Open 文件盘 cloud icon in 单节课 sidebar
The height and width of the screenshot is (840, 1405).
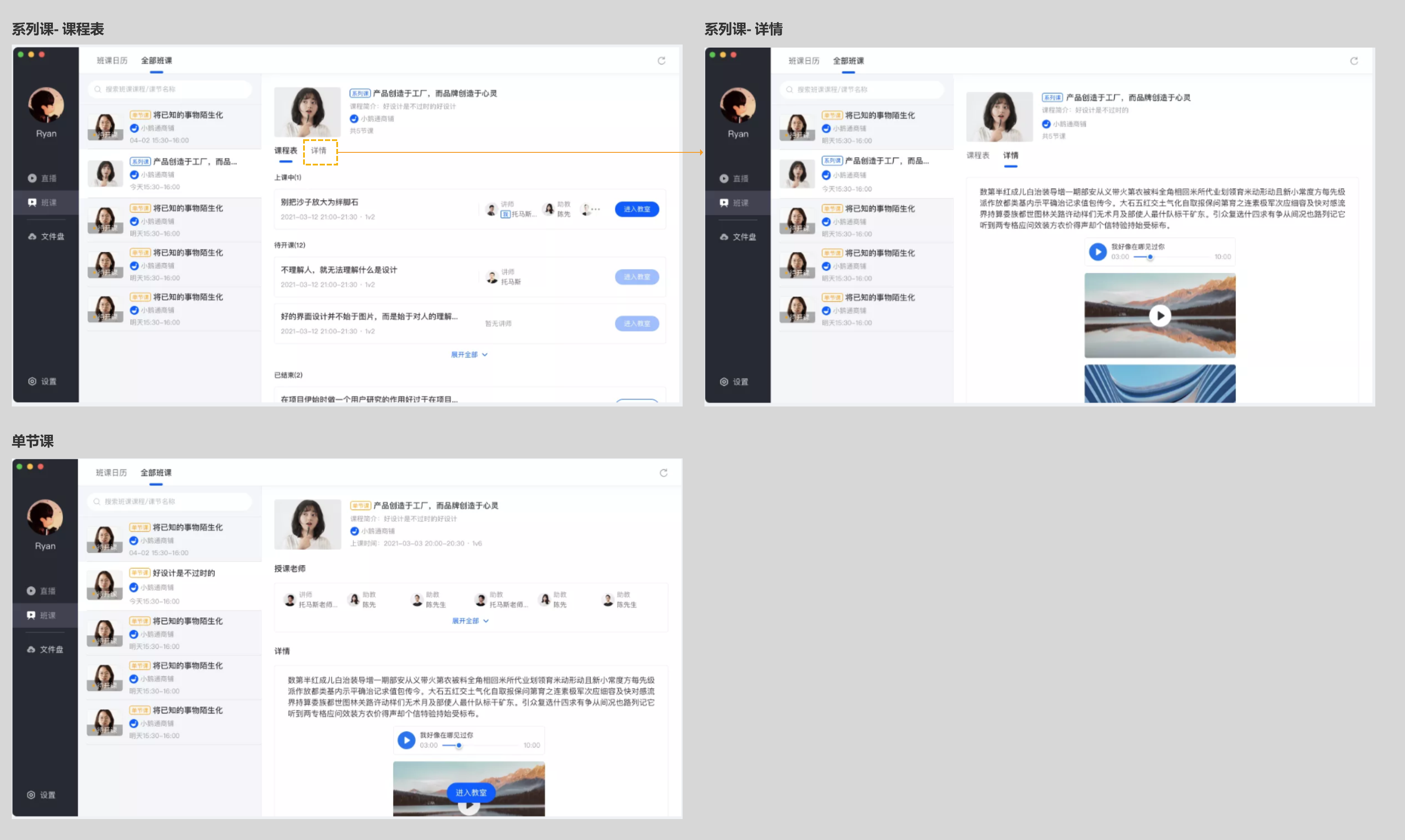click(x=31, y=649)
